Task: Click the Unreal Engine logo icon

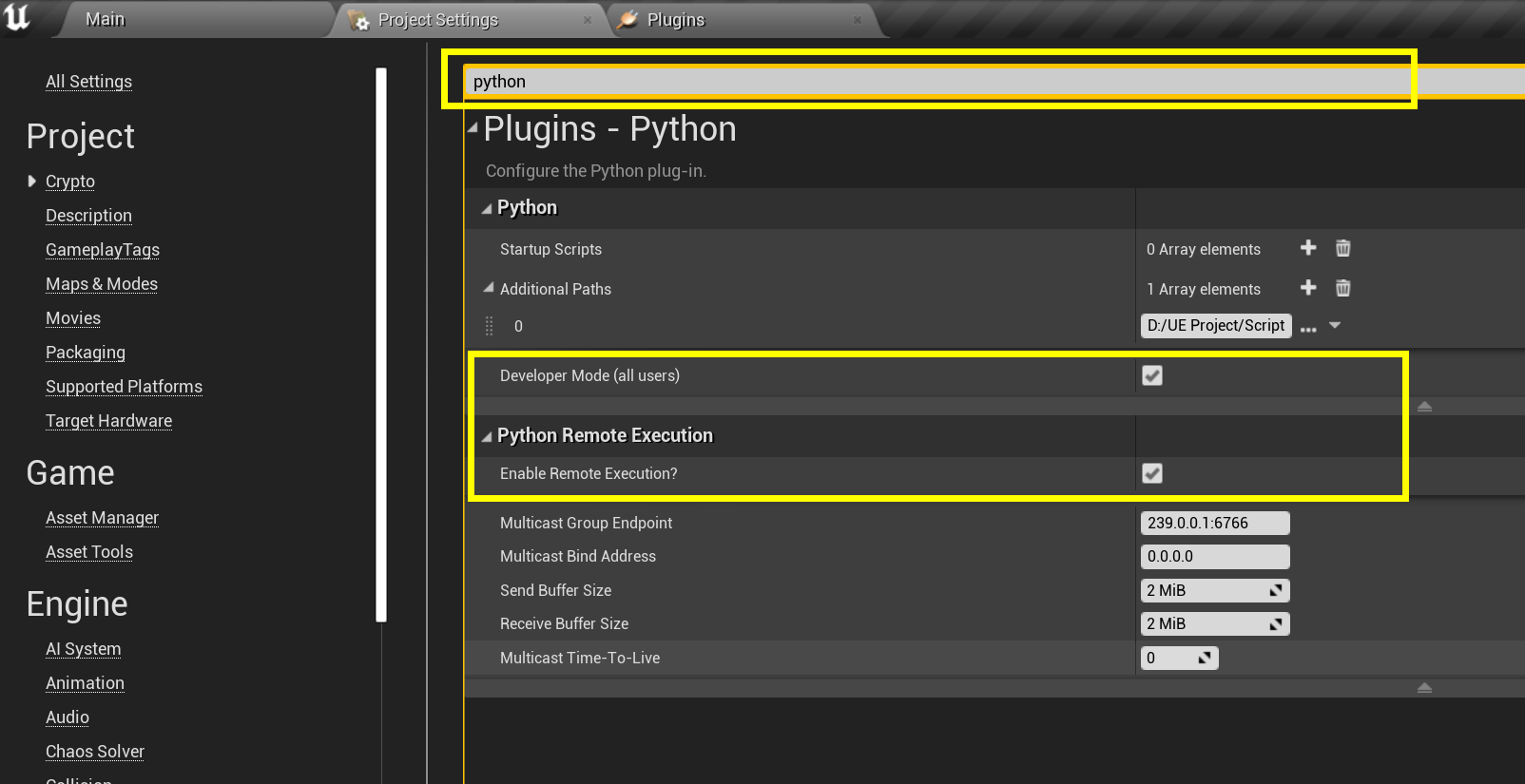Action: point(17,17)
